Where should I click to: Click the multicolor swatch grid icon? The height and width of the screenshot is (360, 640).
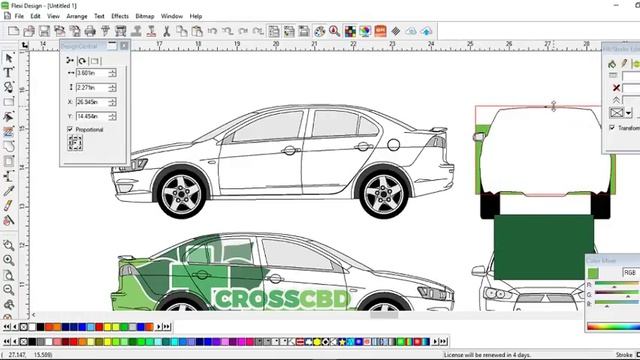350,31
